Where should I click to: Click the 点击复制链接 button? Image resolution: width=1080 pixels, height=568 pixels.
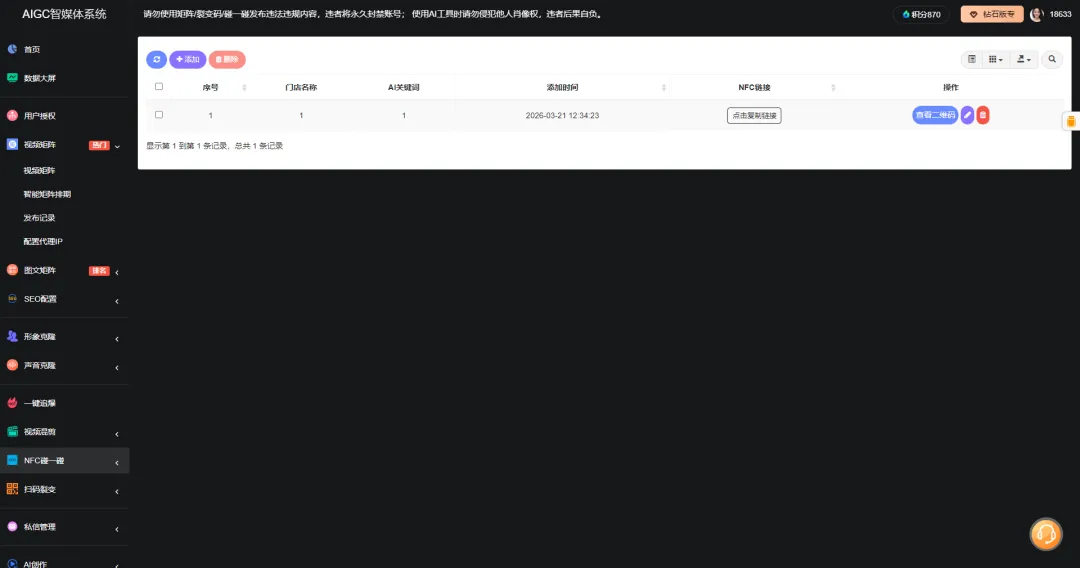click(x=754, y=116)
